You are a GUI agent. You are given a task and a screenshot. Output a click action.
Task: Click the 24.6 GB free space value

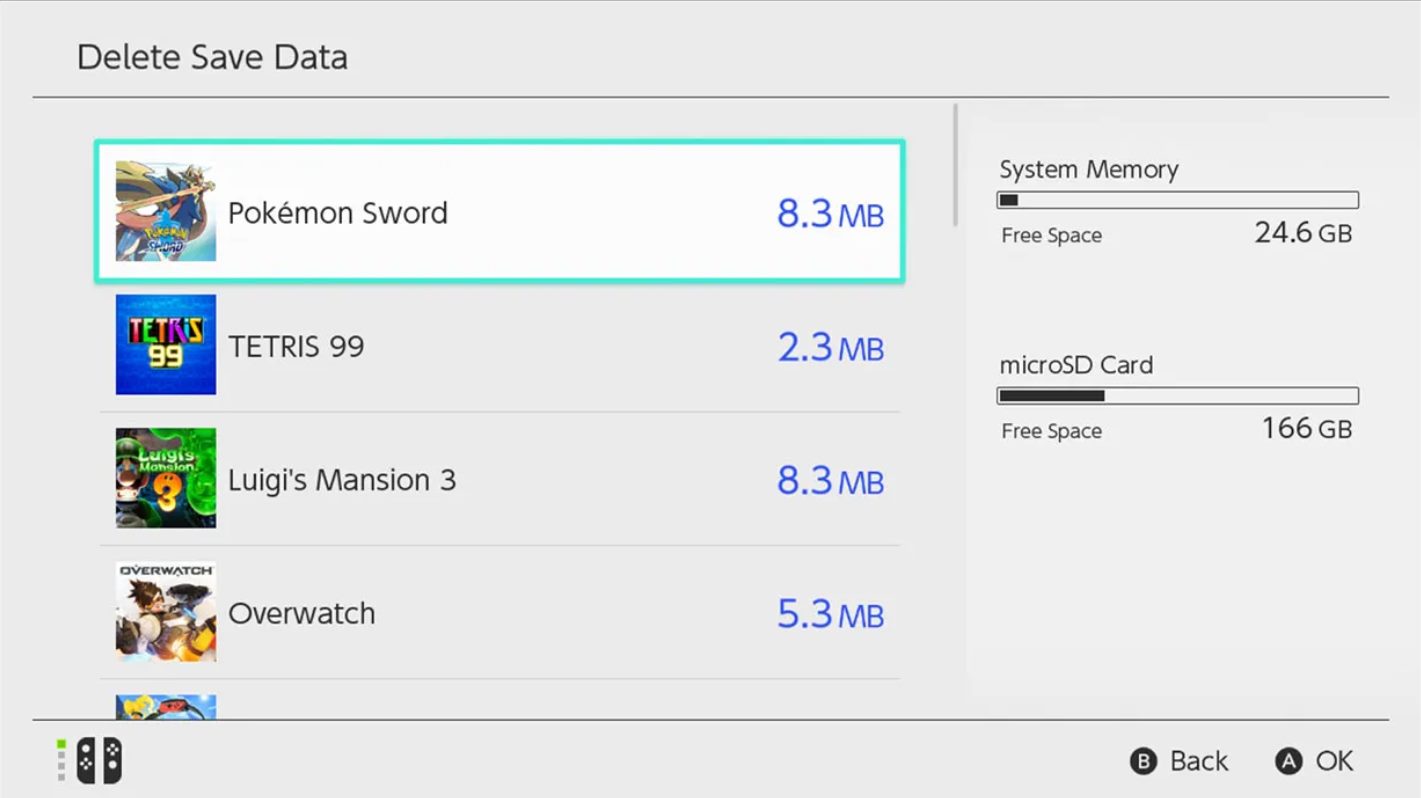click(1303, 233)
